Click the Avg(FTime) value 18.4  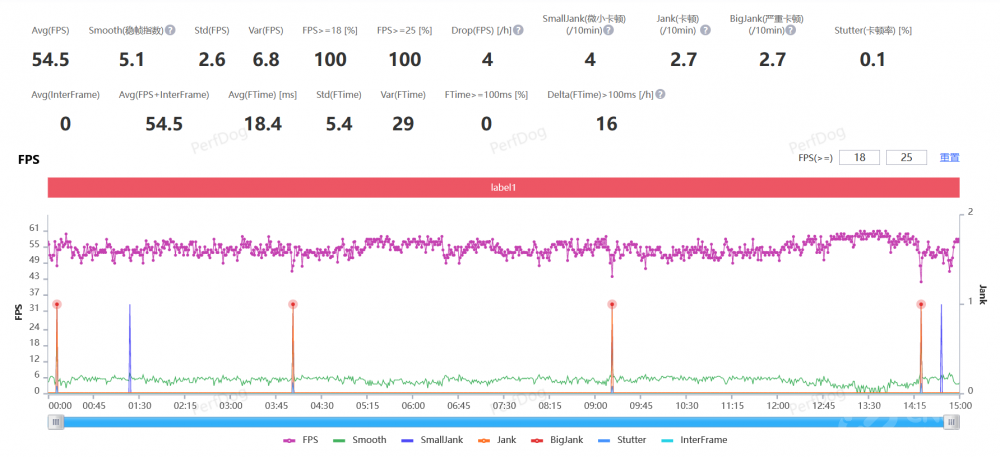coord(263,124)
